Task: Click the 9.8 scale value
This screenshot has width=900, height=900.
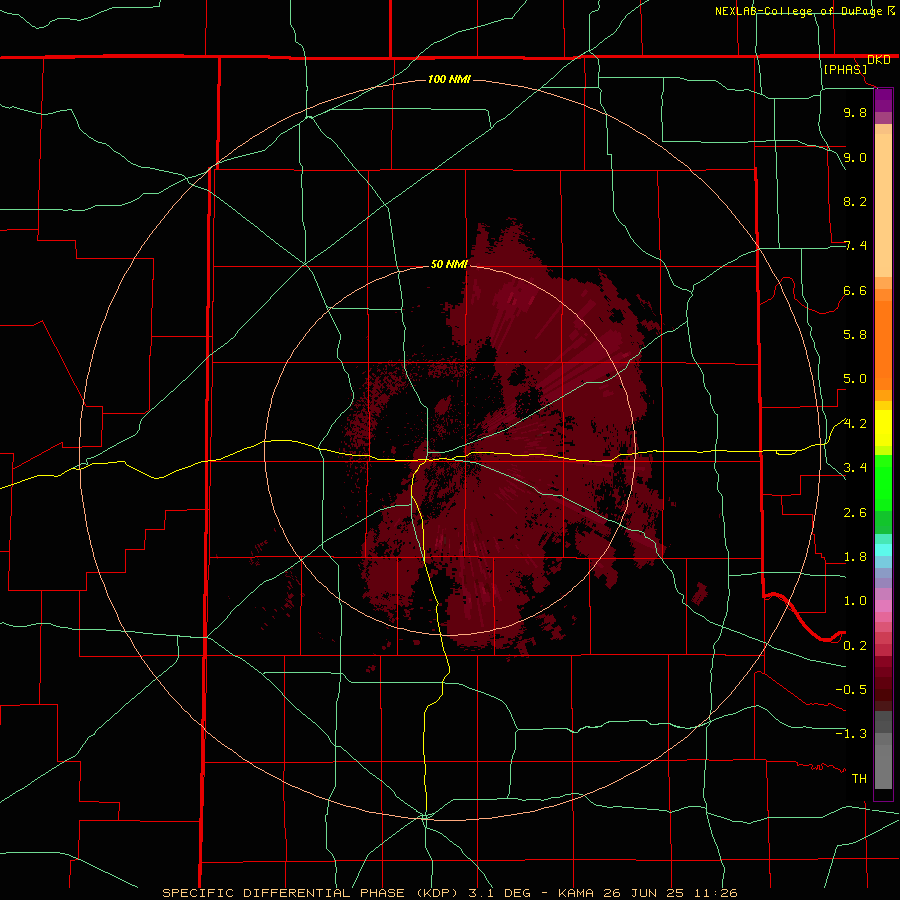Action: [855, 112]
